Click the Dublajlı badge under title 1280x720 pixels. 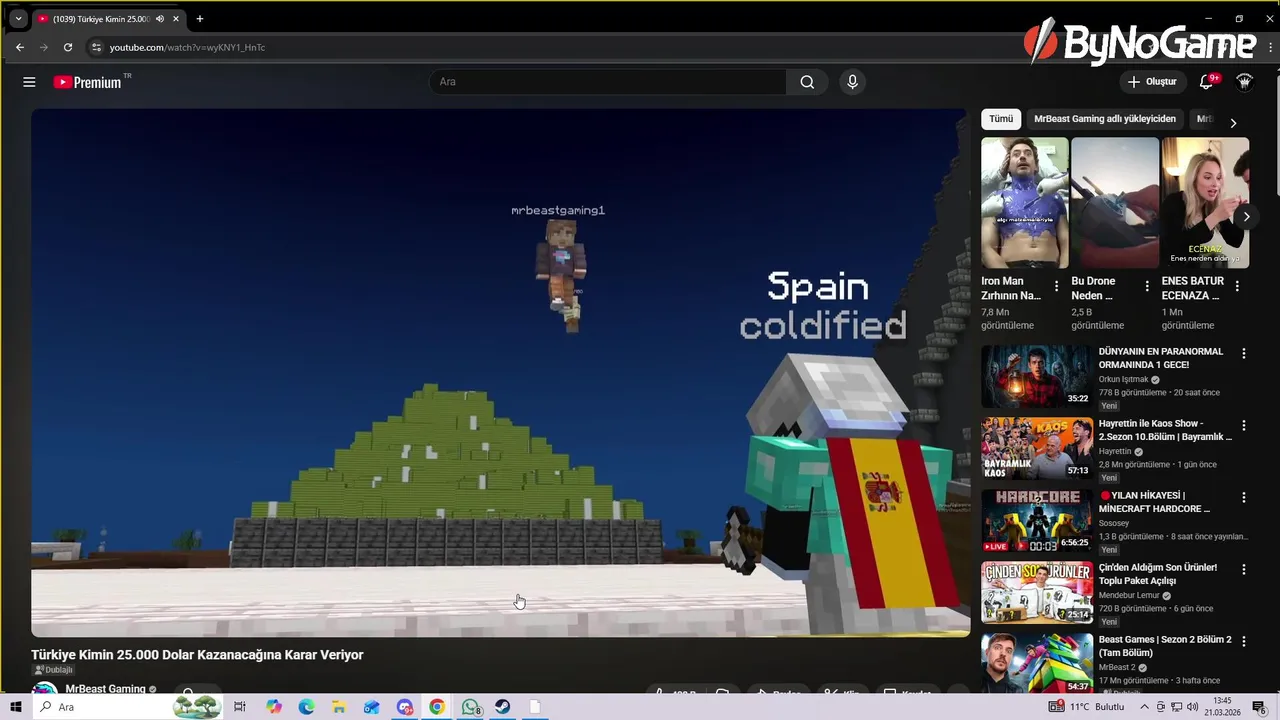54,670
